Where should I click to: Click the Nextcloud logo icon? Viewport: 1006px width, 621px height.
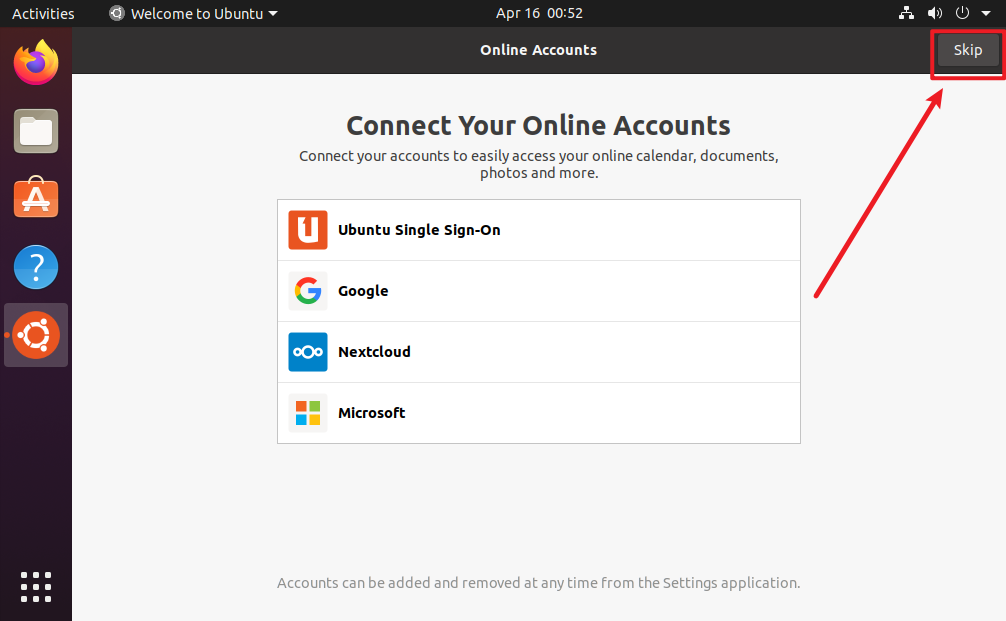coord(308,352)
